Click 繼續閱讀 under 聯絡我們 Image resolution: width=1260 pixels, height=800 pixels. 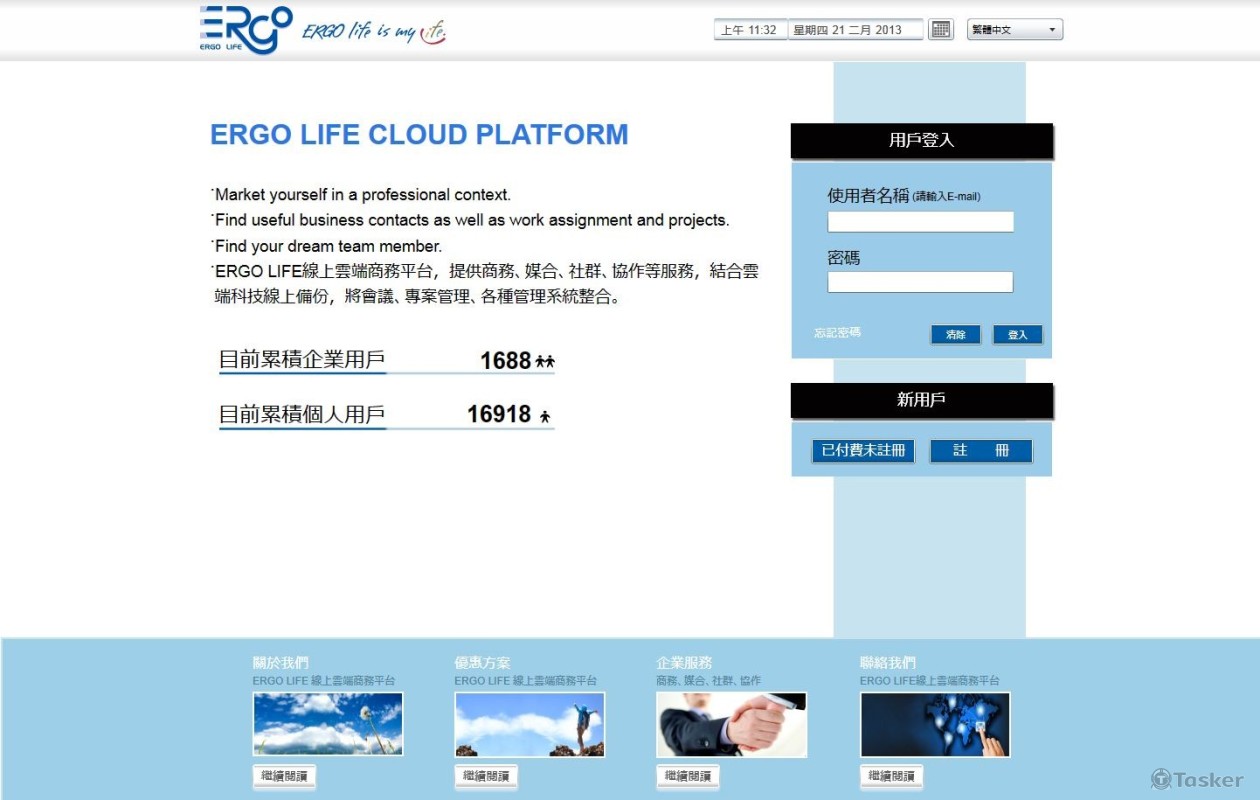(891, 776)
